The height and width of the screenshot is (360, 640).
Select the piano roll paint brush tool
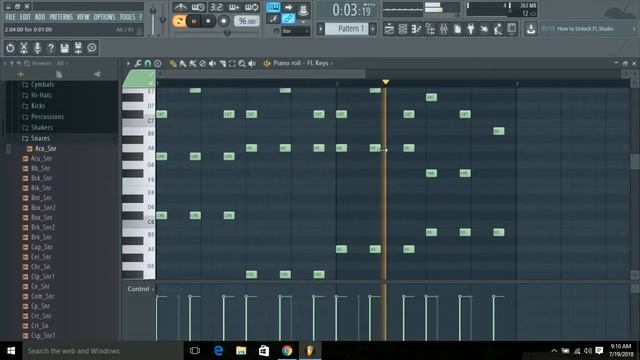coord(183,63)
